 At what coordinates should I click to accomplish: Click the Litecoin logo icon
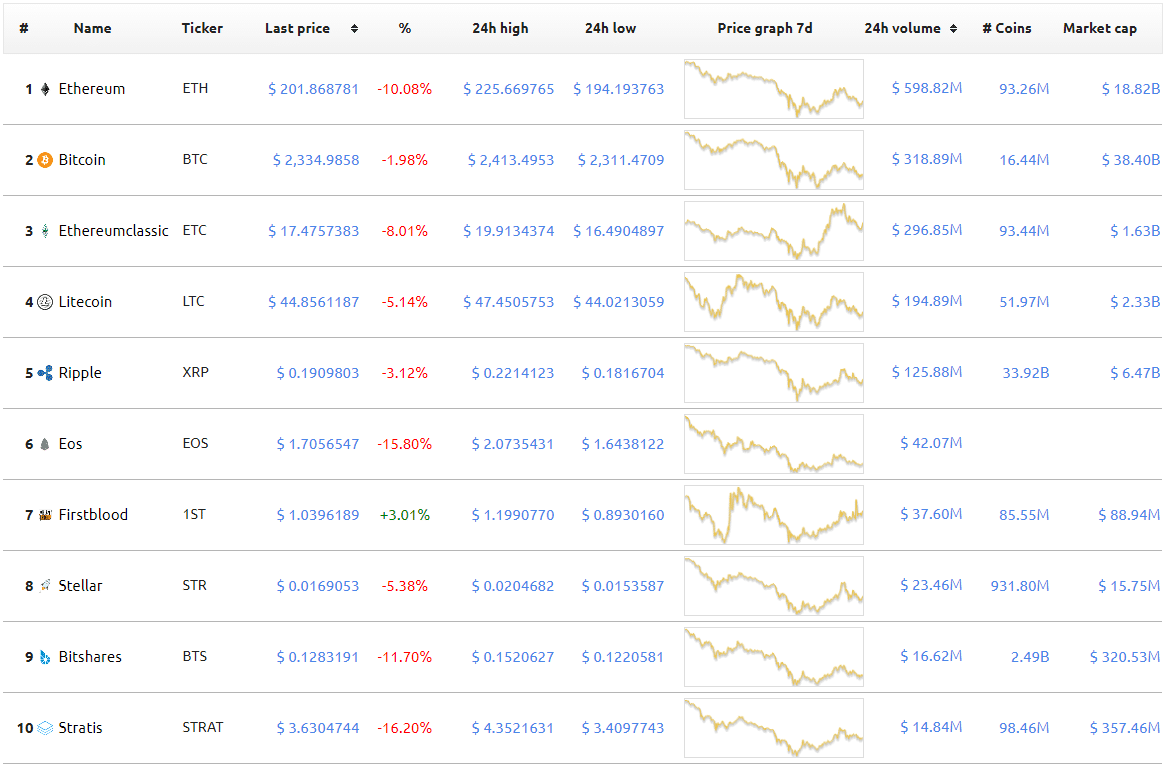45,302
